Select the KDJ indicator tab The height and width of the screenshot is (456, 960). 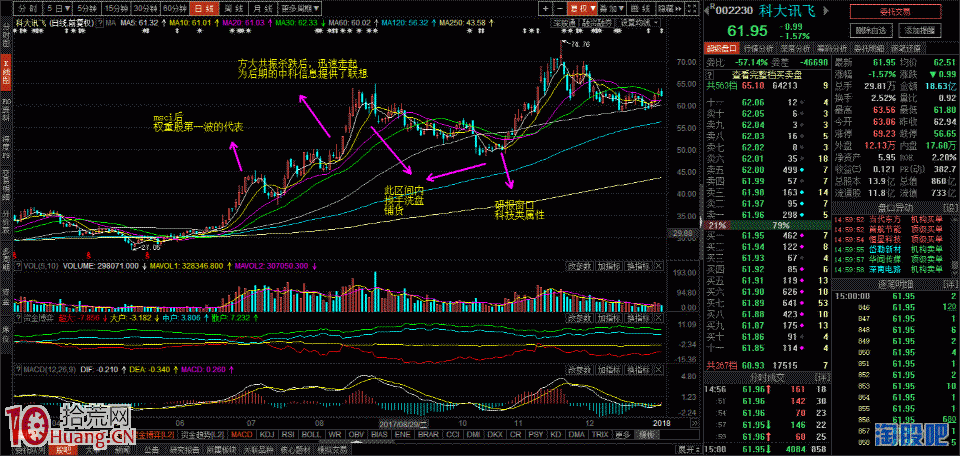267,434
